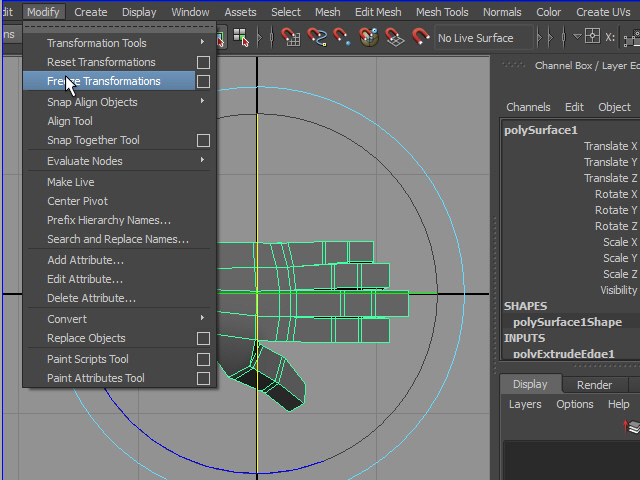
Task: Expand first collapsed section after No Live Surface
Action: coord(540,38)
